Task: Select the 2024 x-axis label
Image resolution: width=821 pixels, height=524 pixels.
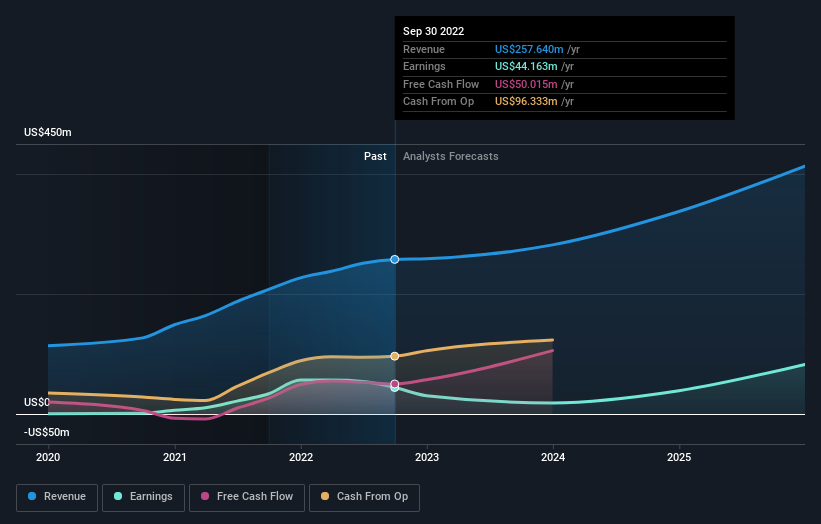Action: 553,458
